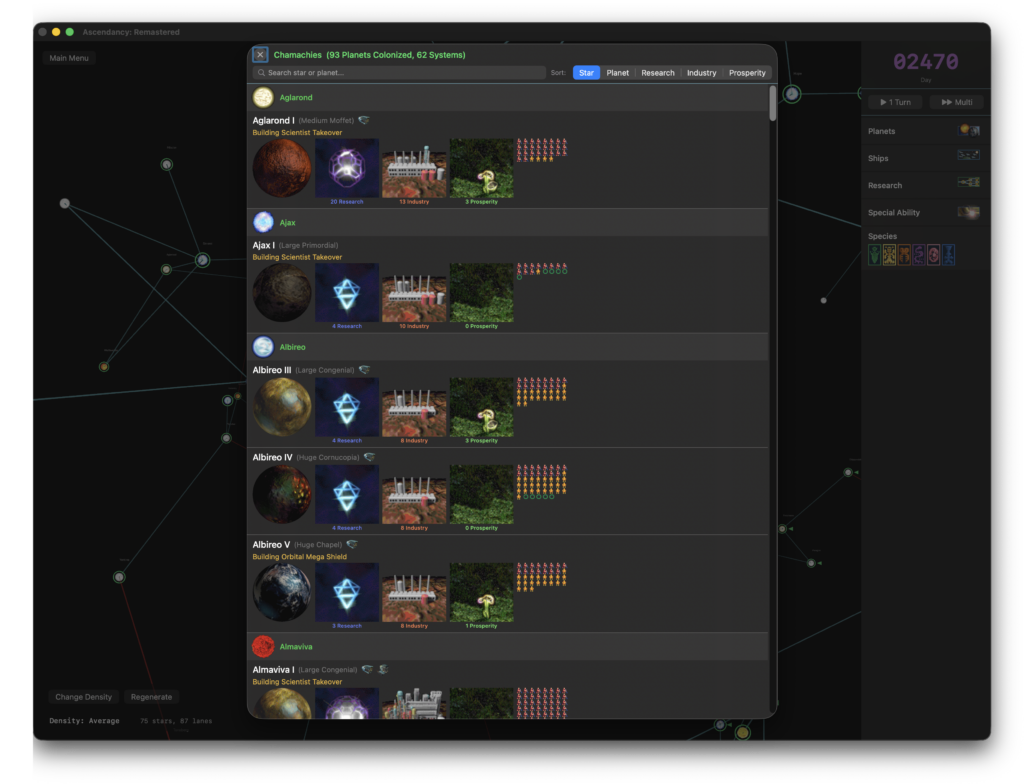Select the Ajax I planet globe
This screenshot has width=1024, height=784.
[x=282, y=293]
